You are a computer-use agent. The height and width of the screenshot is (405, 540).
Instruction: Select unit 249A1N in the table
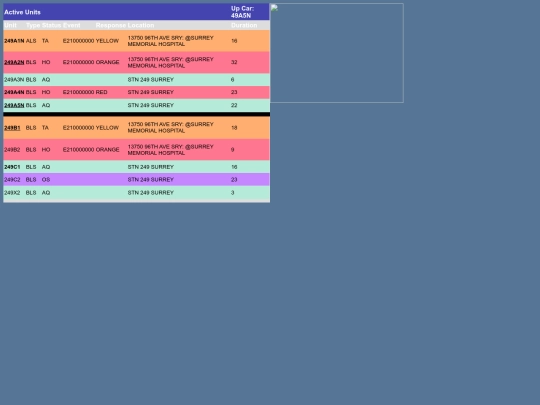[14, 41]
